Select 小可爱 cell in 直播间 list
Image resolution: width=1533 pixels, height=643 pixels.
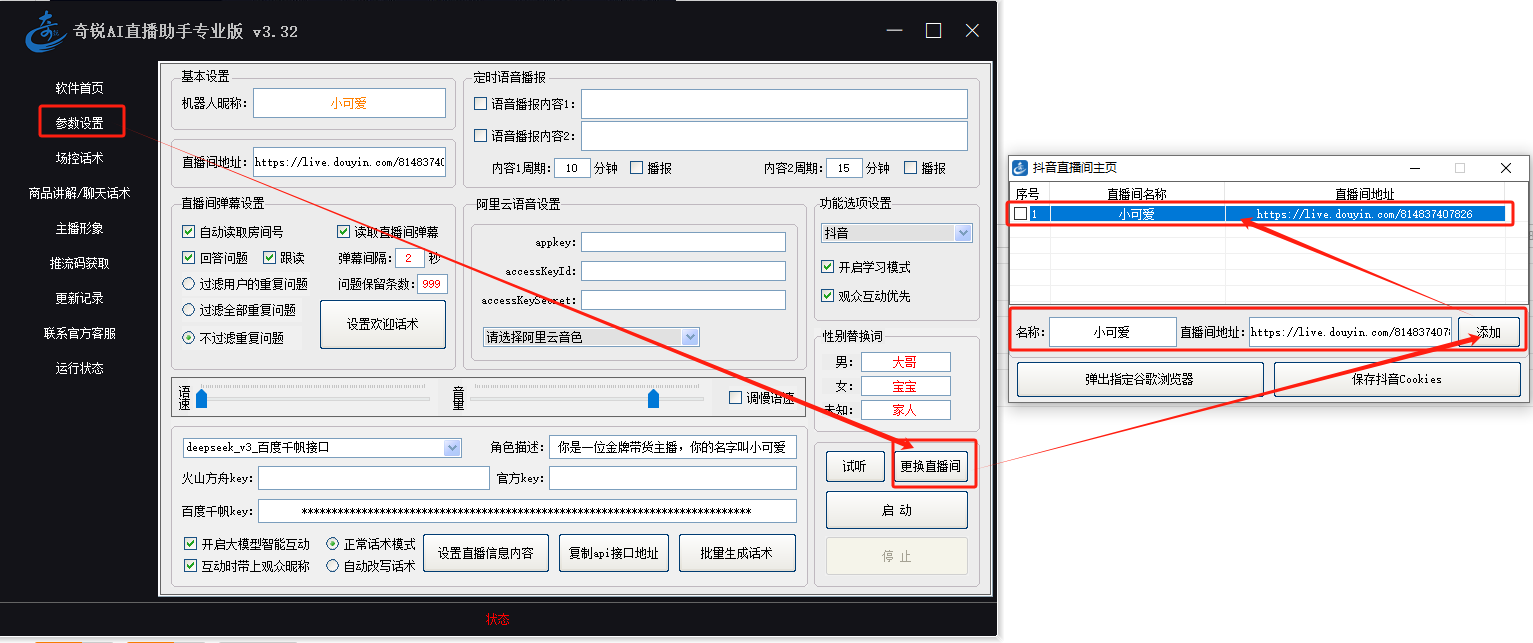click(1137, 214)
